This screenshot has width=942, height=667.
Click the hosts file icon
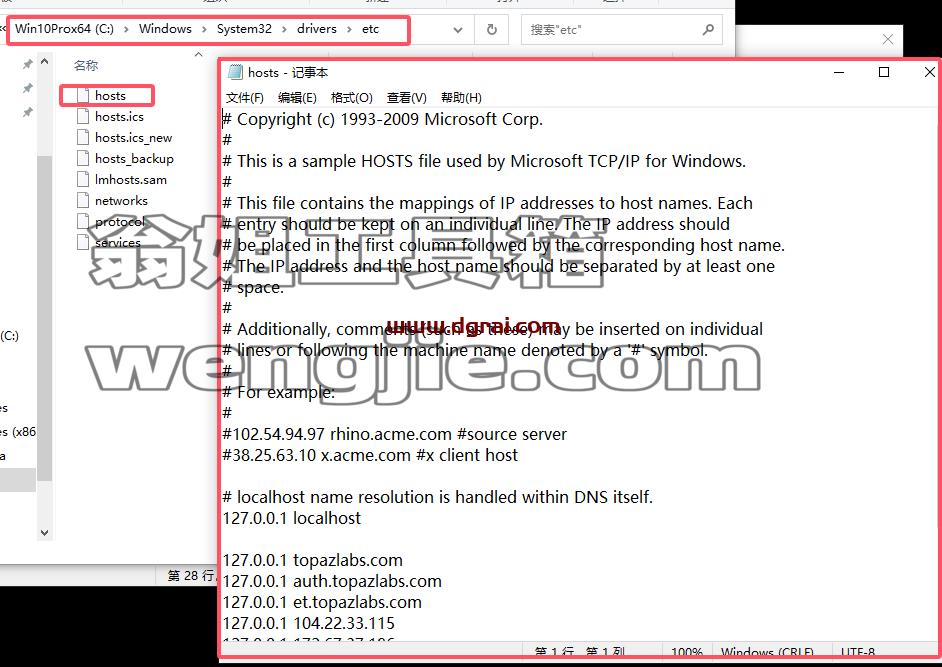coord(83,96)
